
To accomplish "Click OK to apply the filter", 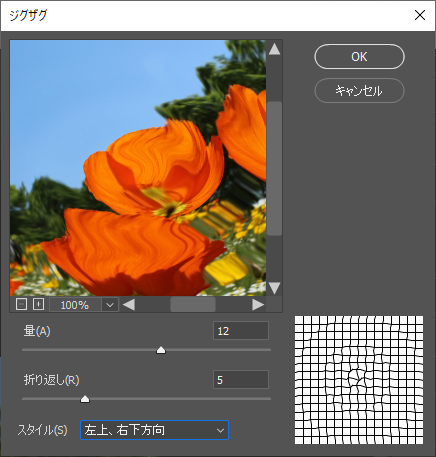I will (359, 57).
